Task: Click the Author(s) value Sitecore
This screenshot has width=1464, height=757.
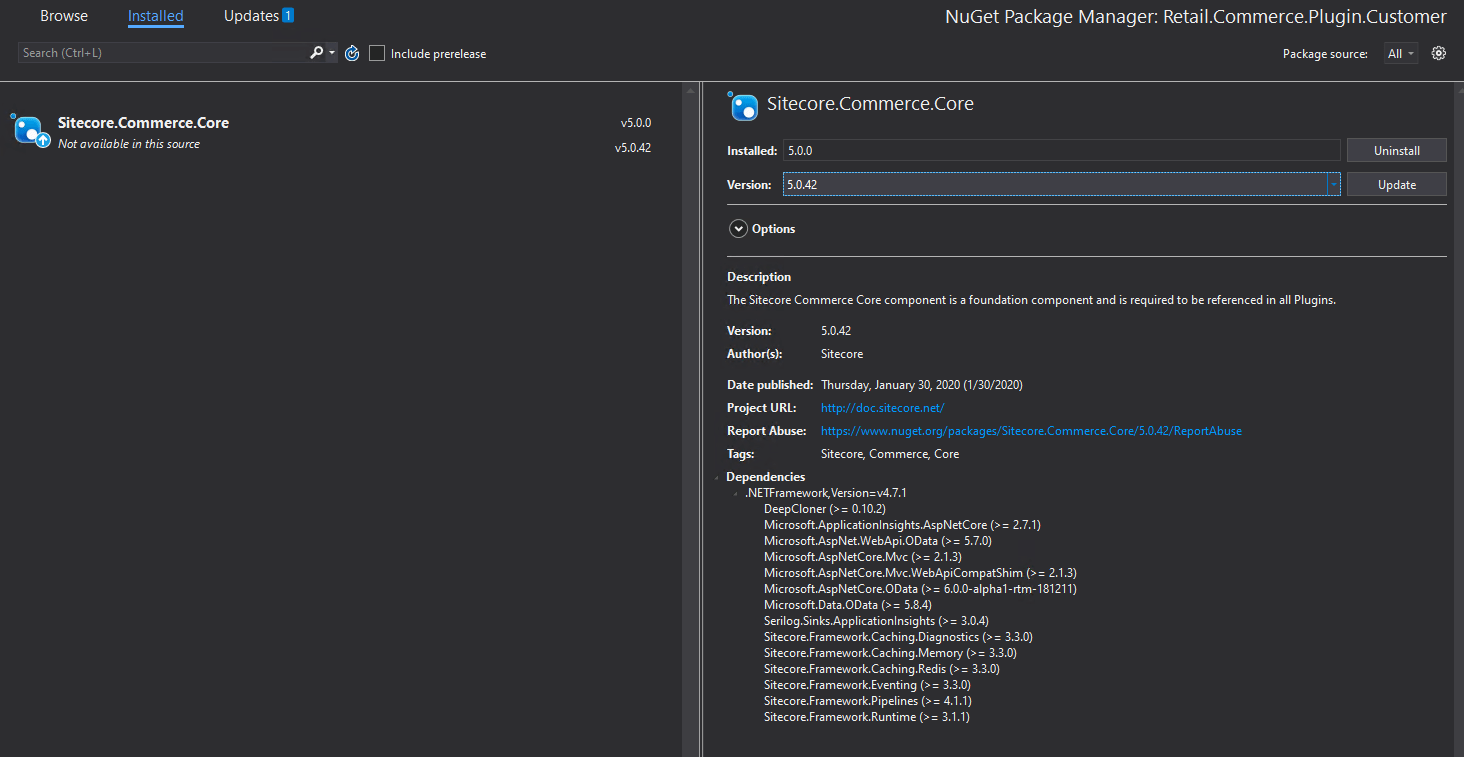Action: [842, 354]
